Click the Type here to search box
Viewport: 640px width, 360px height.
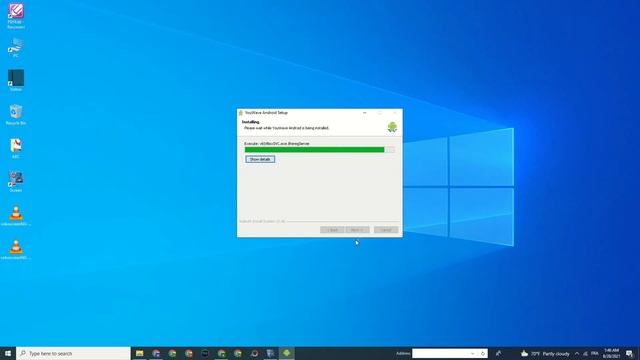[73, 353]
